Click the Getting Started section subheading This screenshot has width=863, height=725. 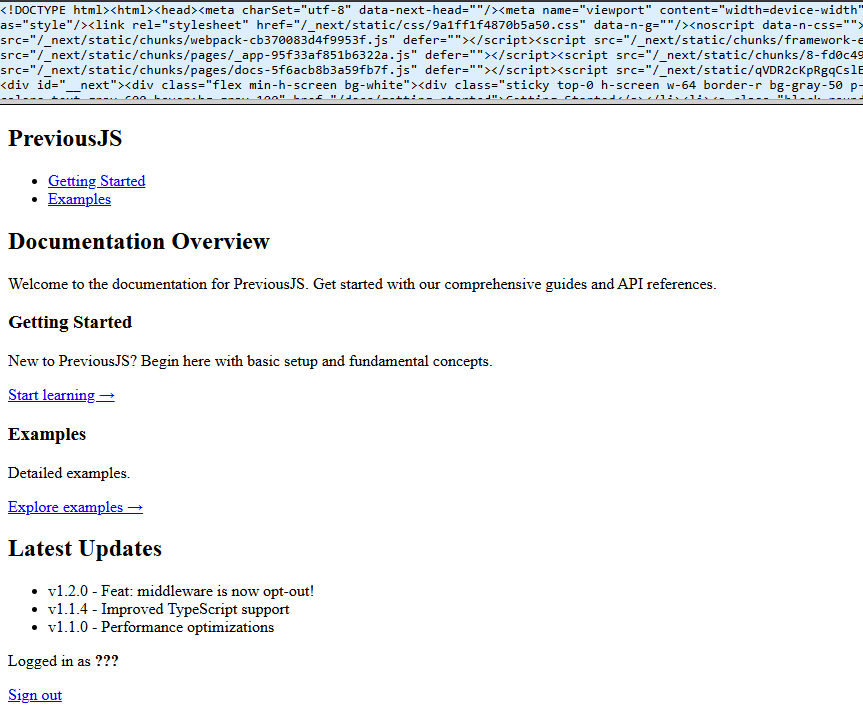[x=70, y=323]
